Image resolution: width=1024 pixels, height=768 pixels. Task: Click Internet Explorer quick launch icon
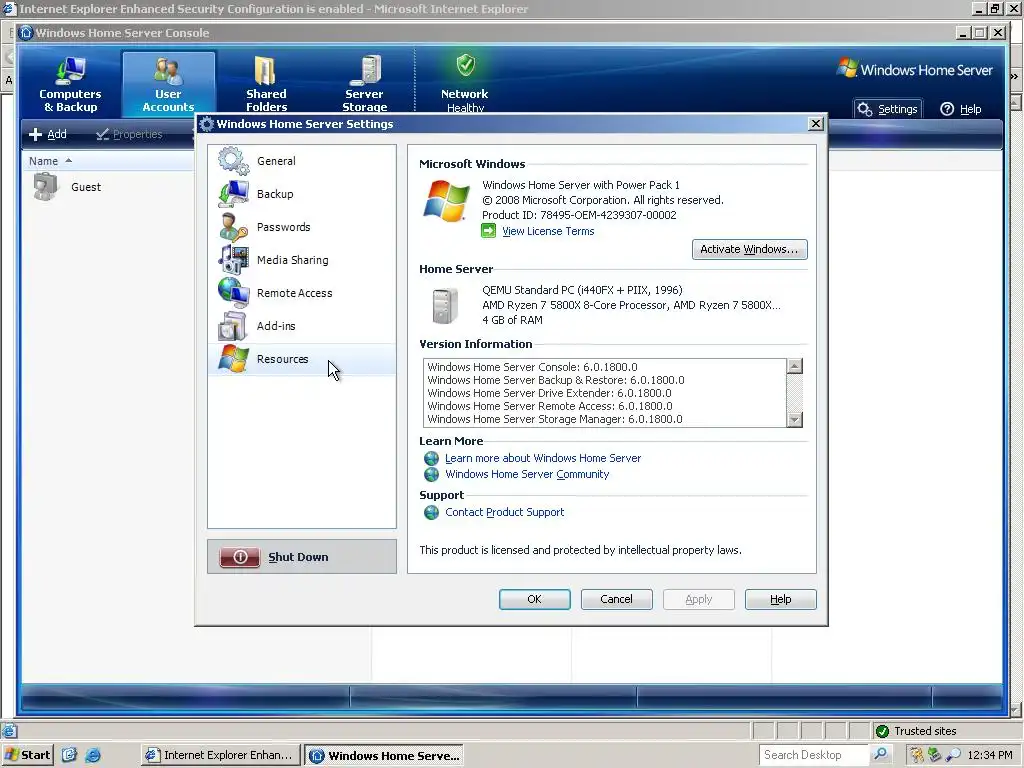[93, 755]
